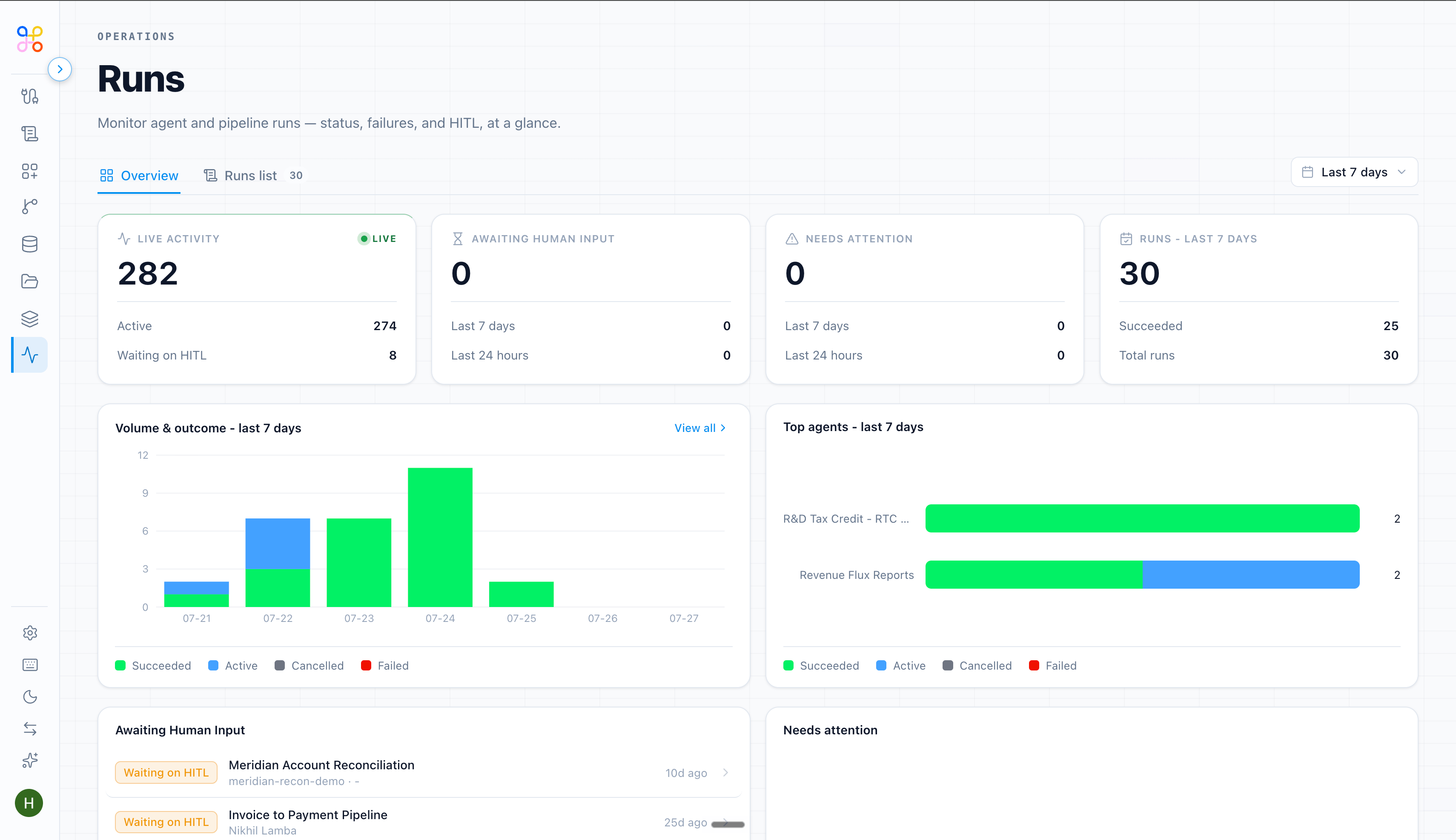Toggle Cancelled legend in Top agents chart
1456x840 pixels.
977,666
